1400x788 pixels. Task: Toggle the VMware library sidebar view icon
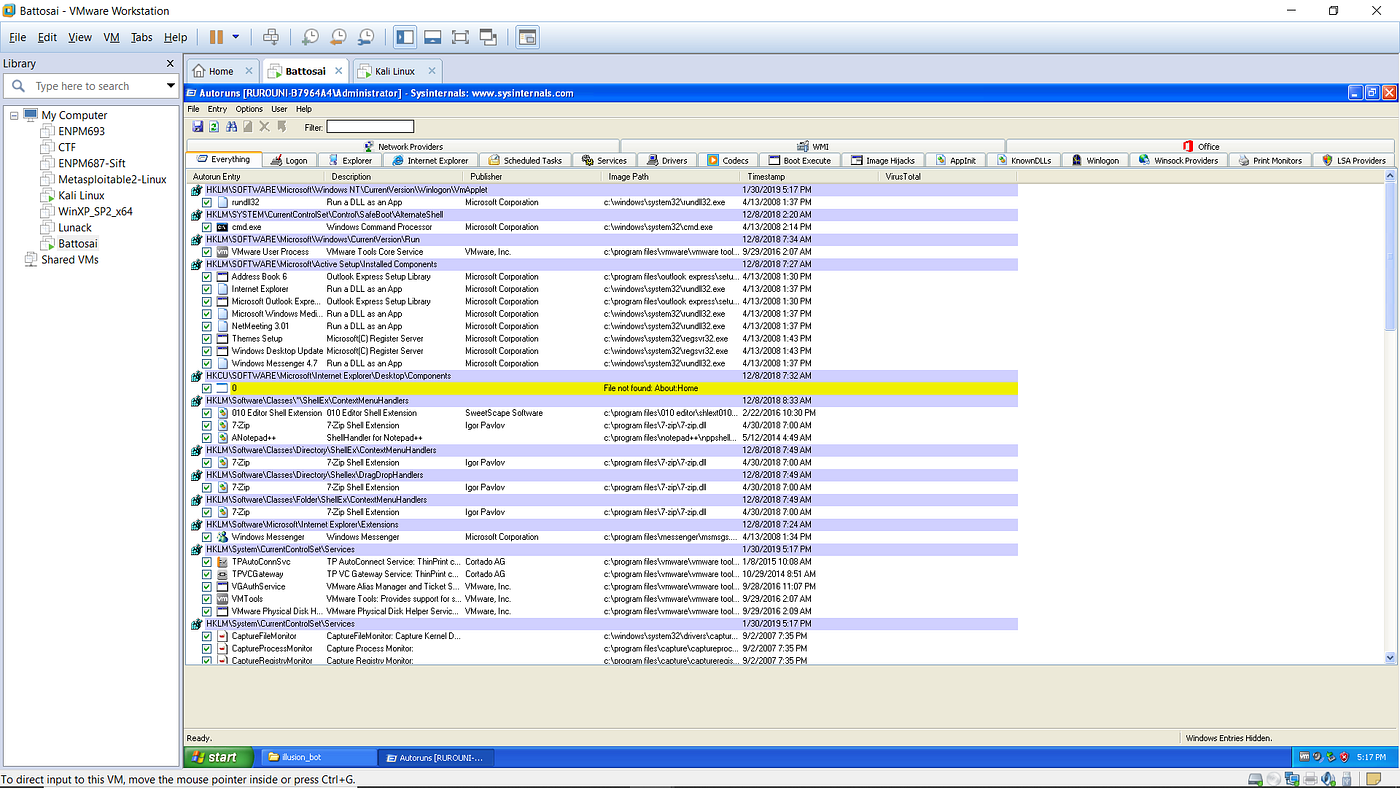click(405, 37)
